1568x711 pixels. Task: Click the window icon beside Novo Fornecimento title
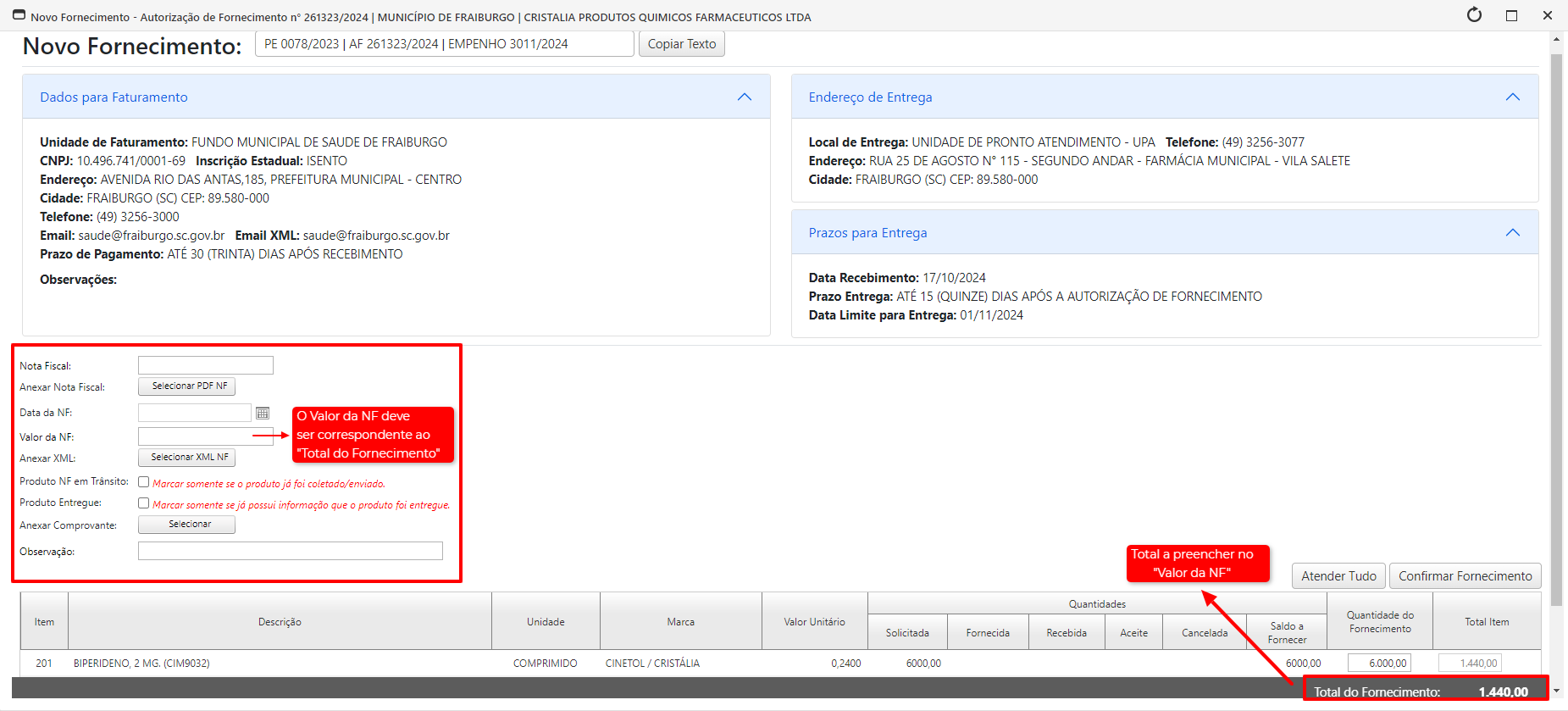click(x=19, y=16)
